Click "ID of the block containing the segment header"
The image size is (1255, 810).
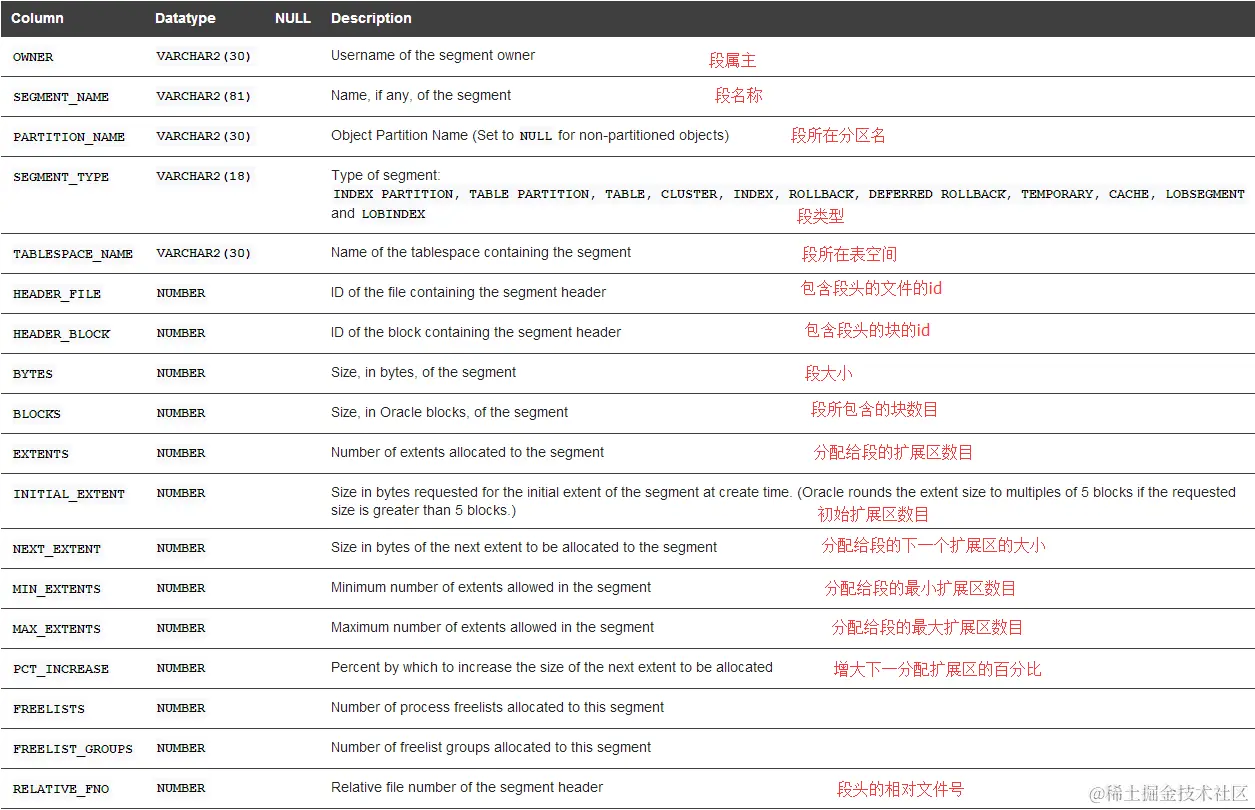476,333
